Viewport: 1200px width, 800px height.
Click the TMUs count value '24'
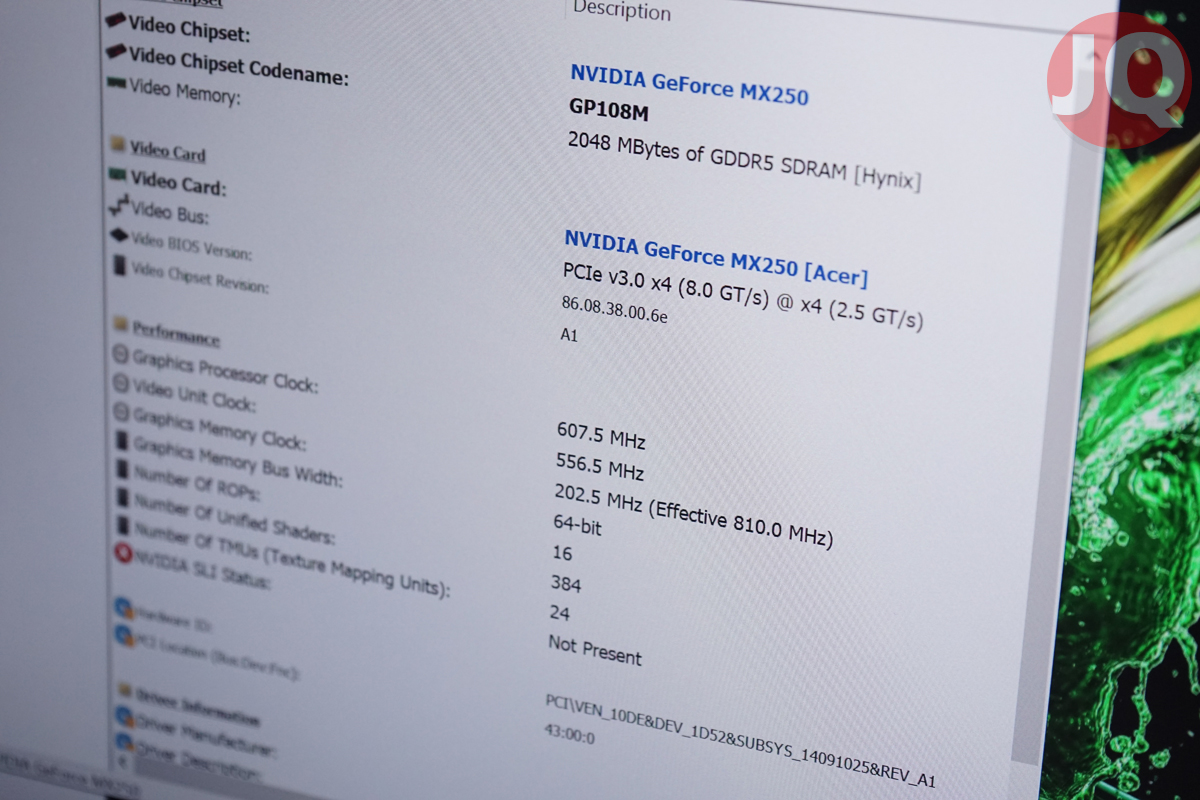pos(561,612)
